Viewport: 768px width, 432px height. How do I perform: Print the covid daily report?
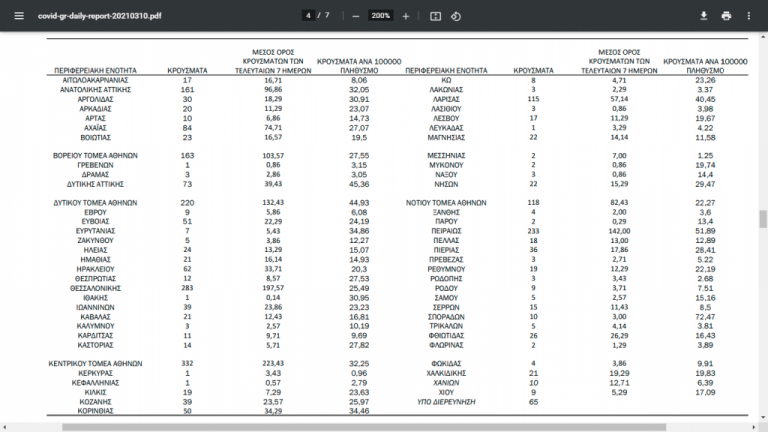coord(726,16)
